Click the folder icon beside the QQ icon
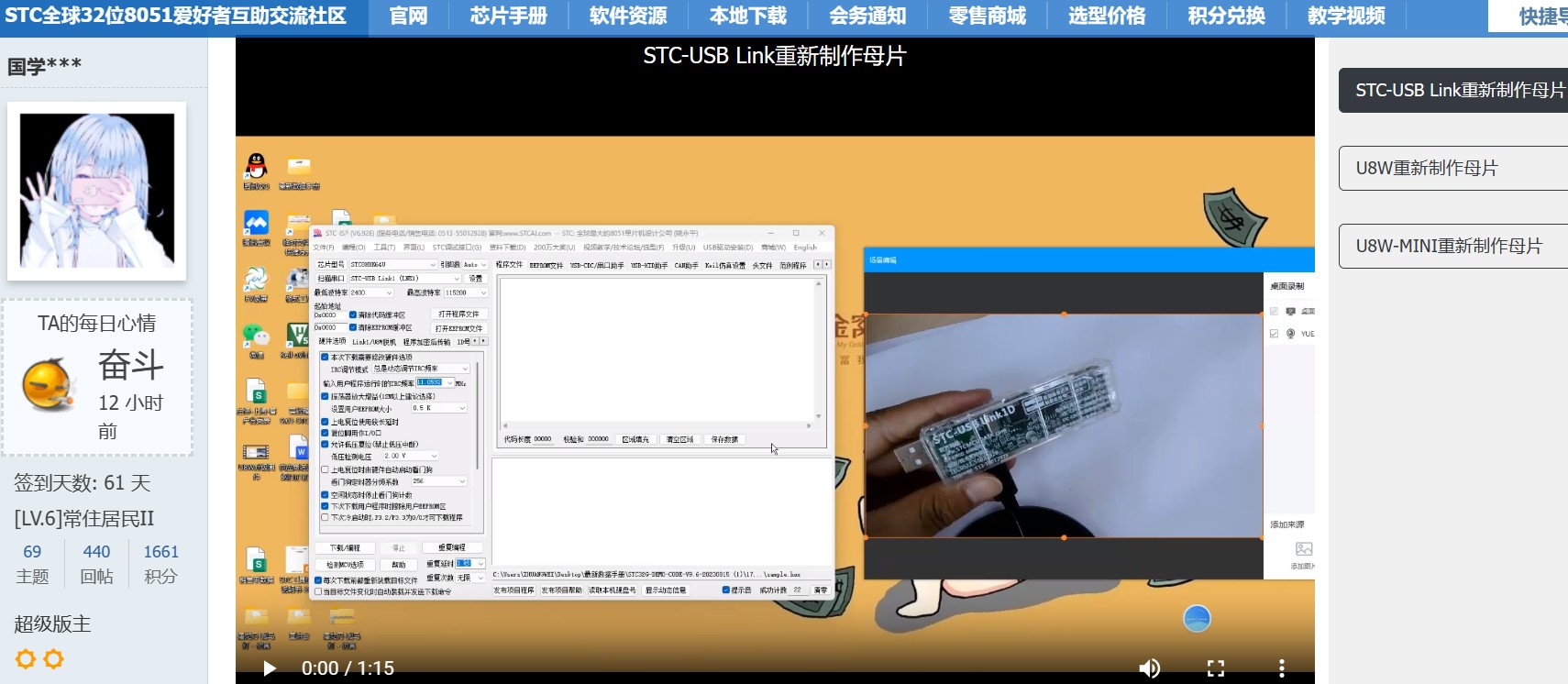Viewport: 1568px width, 684px height. (299, 166)
